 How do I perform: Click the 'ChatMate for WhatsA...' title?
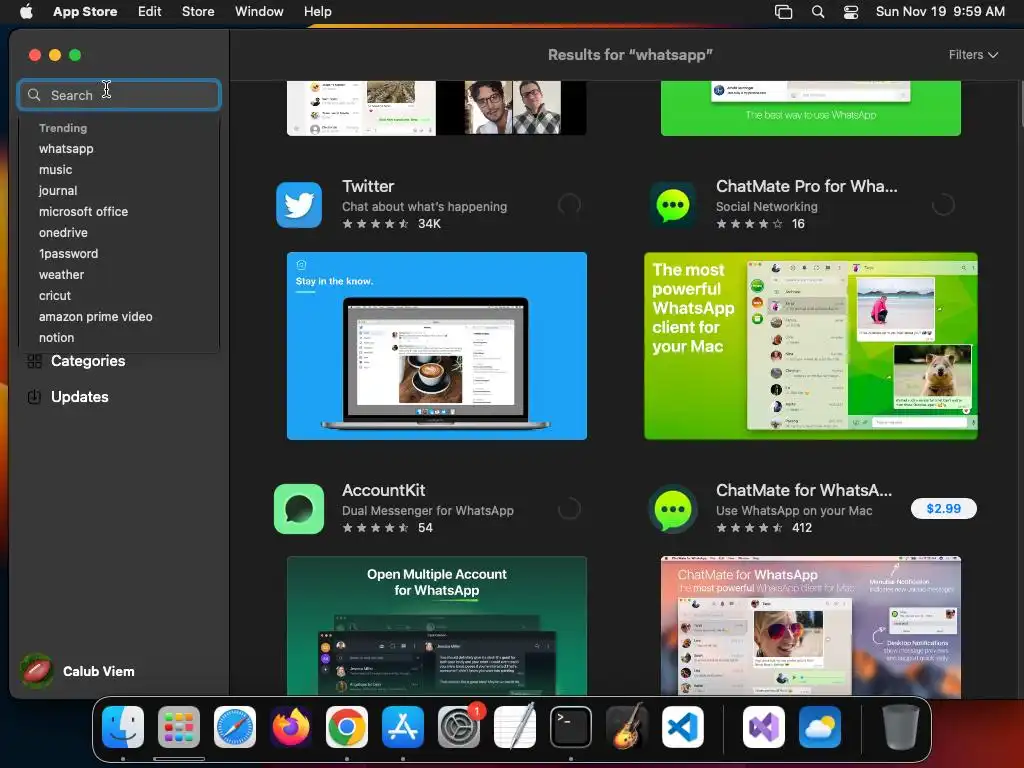point(803,490)
